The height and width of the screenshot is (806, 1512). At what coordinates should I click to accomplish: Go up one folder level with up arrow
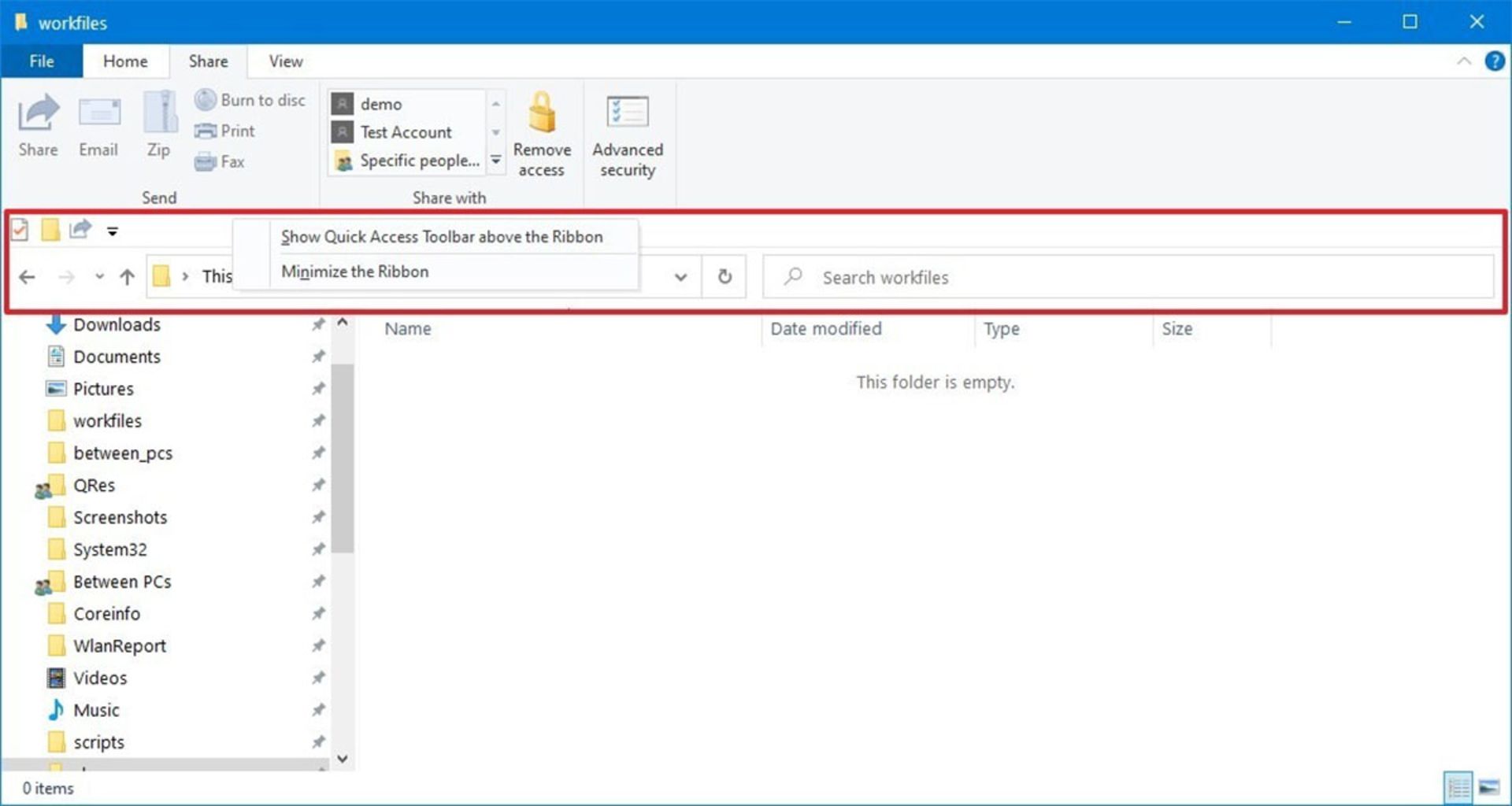[x=127, y=277]
